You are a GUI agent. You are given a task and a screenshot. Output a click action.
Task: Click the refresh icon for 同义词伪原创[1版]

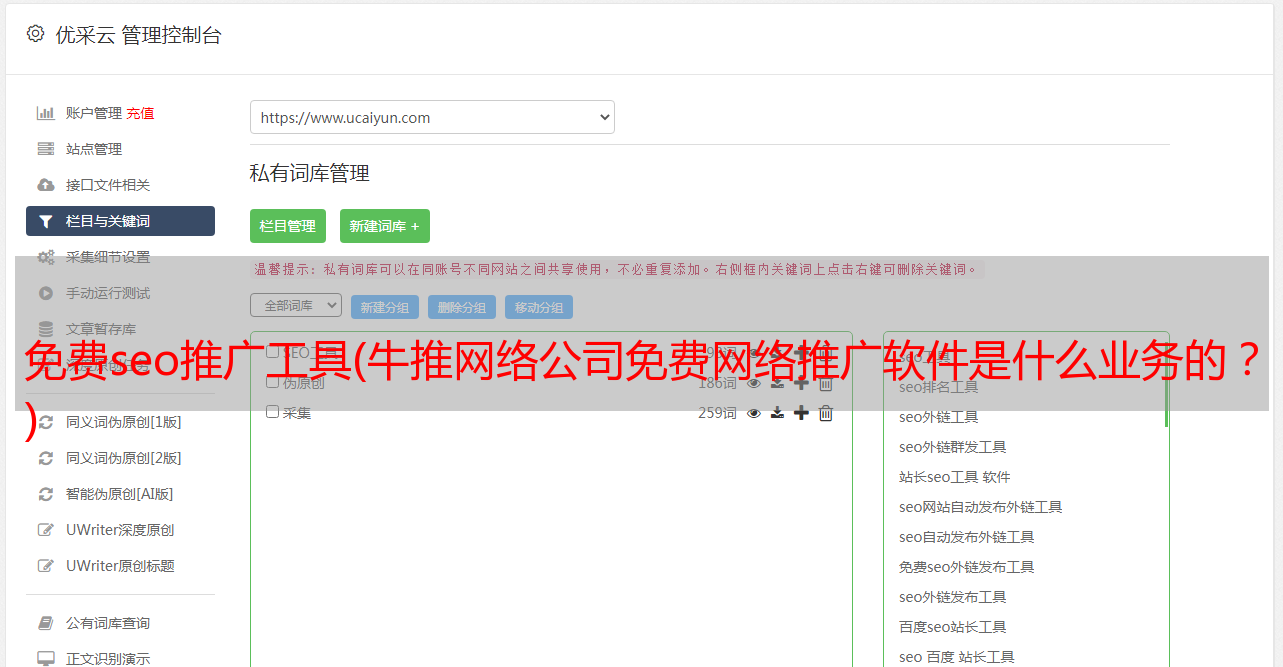(x=46, y=422)
